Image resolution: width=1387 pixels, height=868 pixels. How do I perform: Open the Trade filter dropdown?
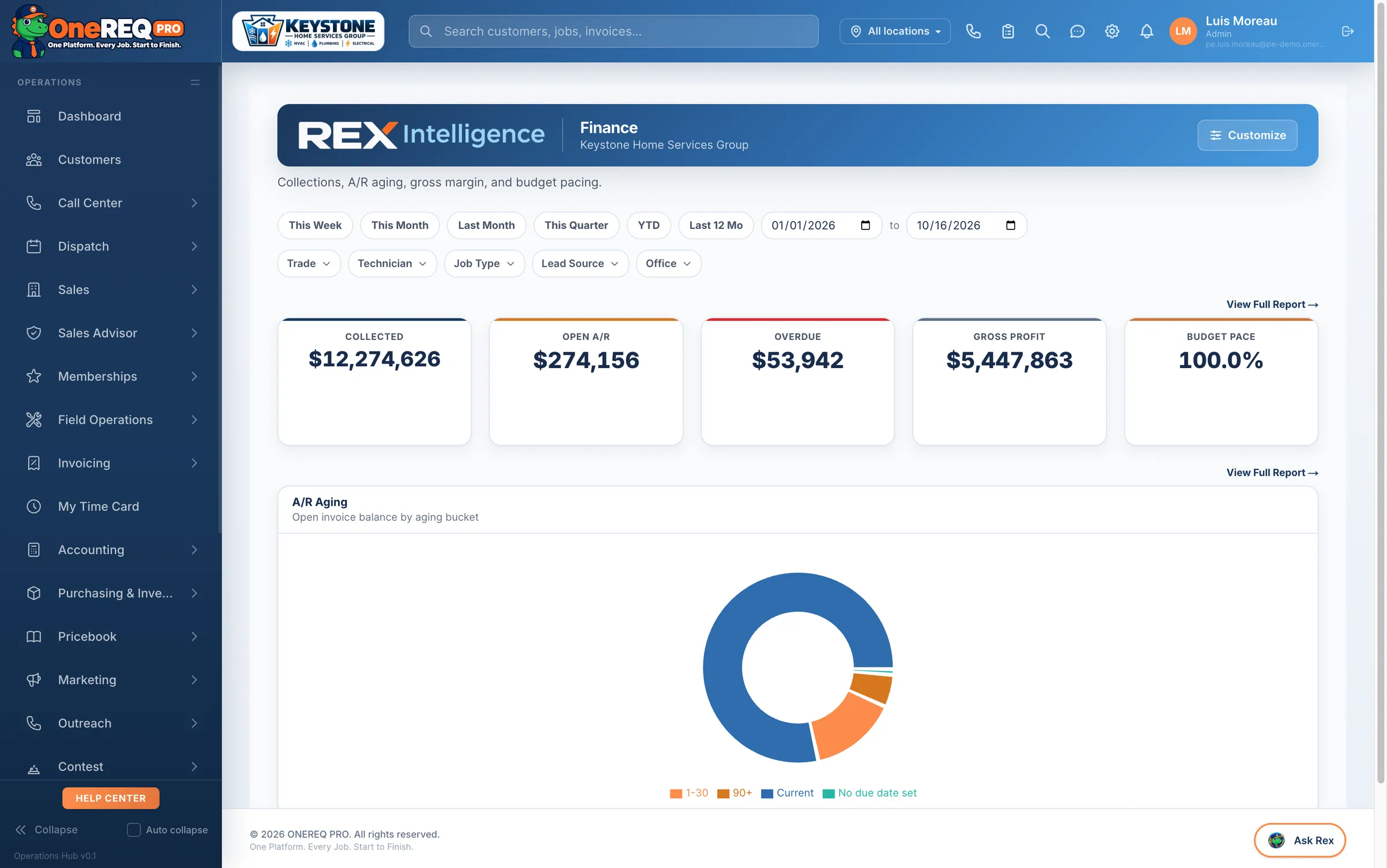point(309,264)
